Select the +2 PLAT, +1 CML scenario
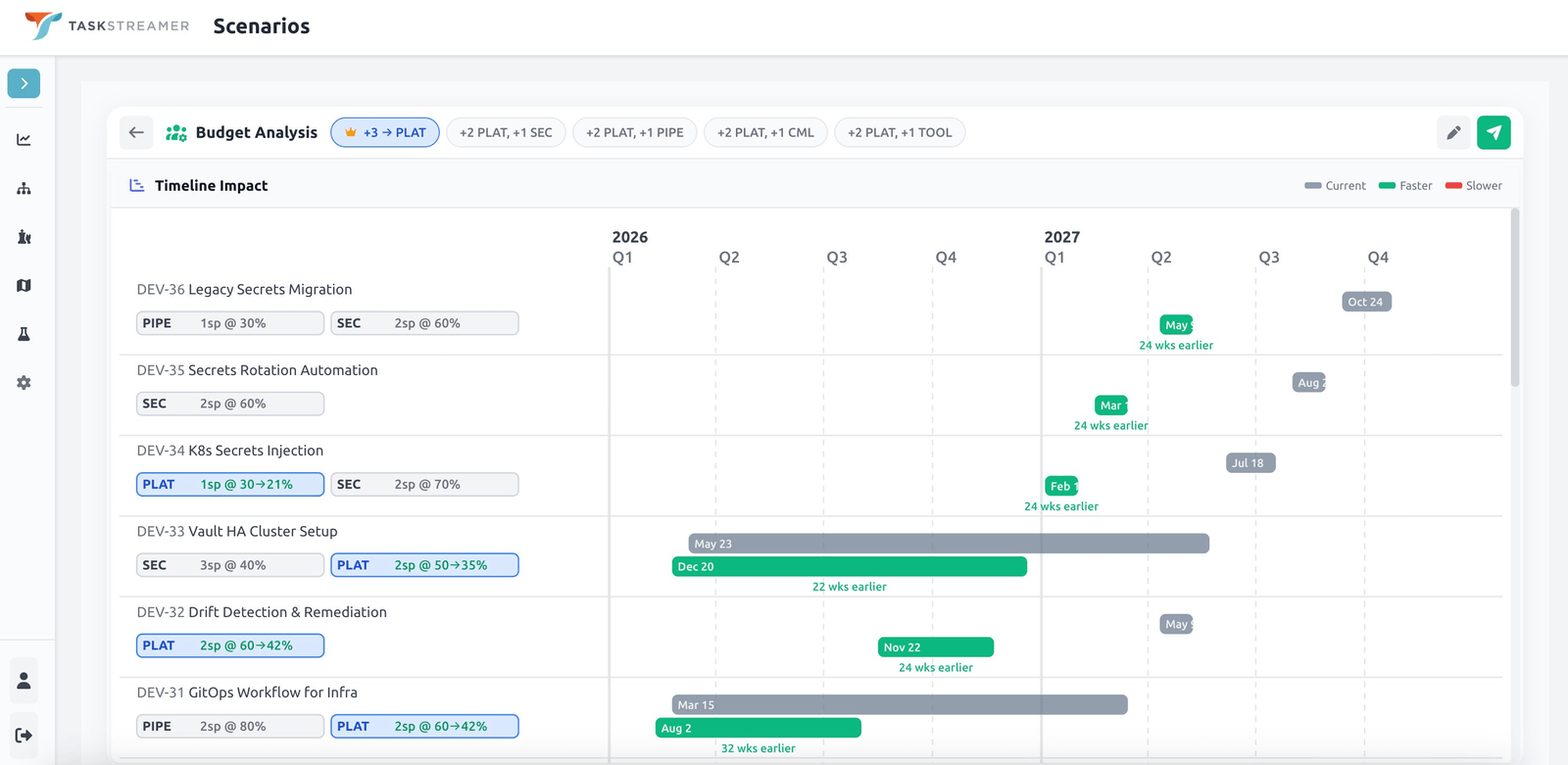 (765, 132)
